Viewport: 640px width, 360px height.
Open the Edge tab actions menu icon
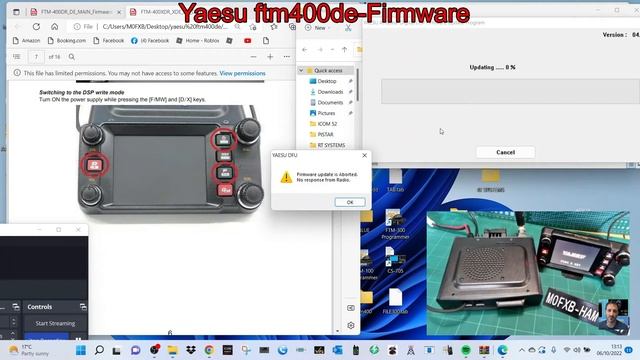pos(16,12)
